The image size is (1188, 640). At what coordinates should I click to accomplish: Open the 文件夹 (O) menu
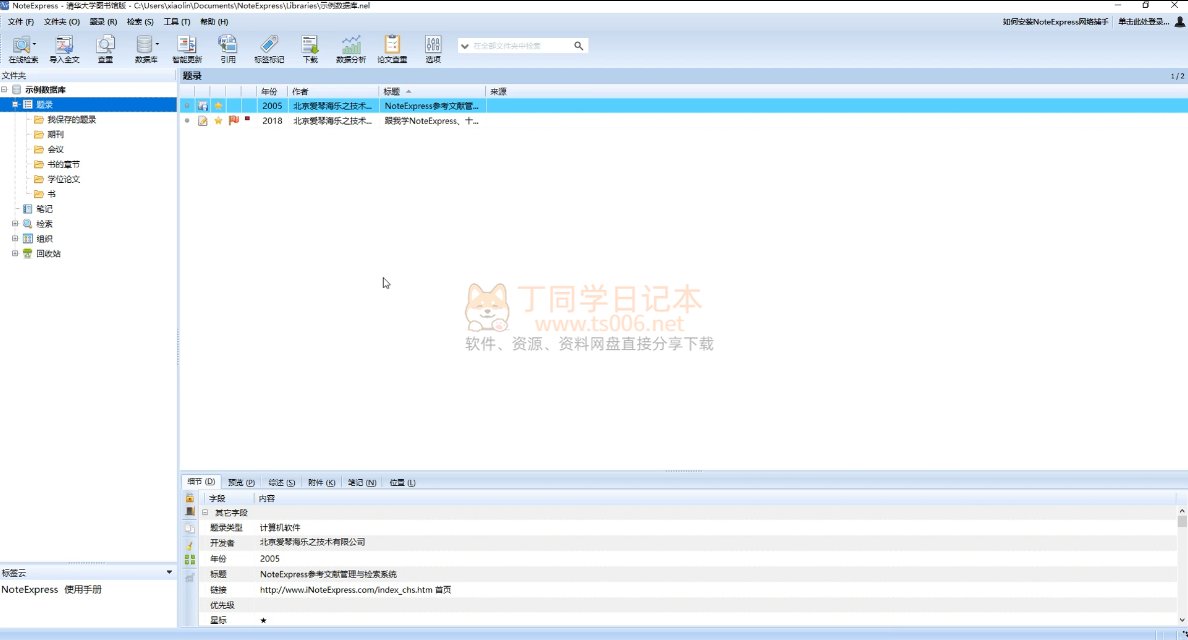pyautogui.click(x=61, y=22)
